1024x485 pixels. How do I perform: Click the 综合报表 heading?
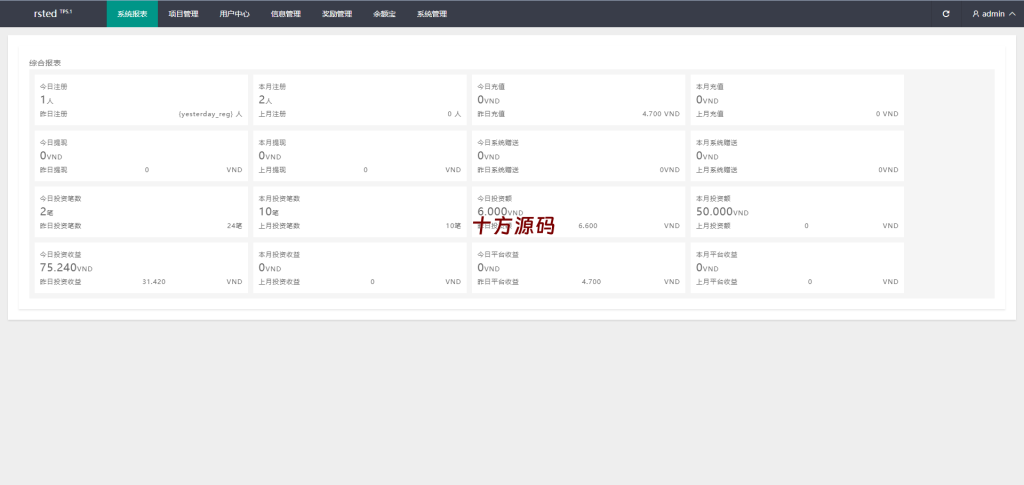(x=45, y=63)
